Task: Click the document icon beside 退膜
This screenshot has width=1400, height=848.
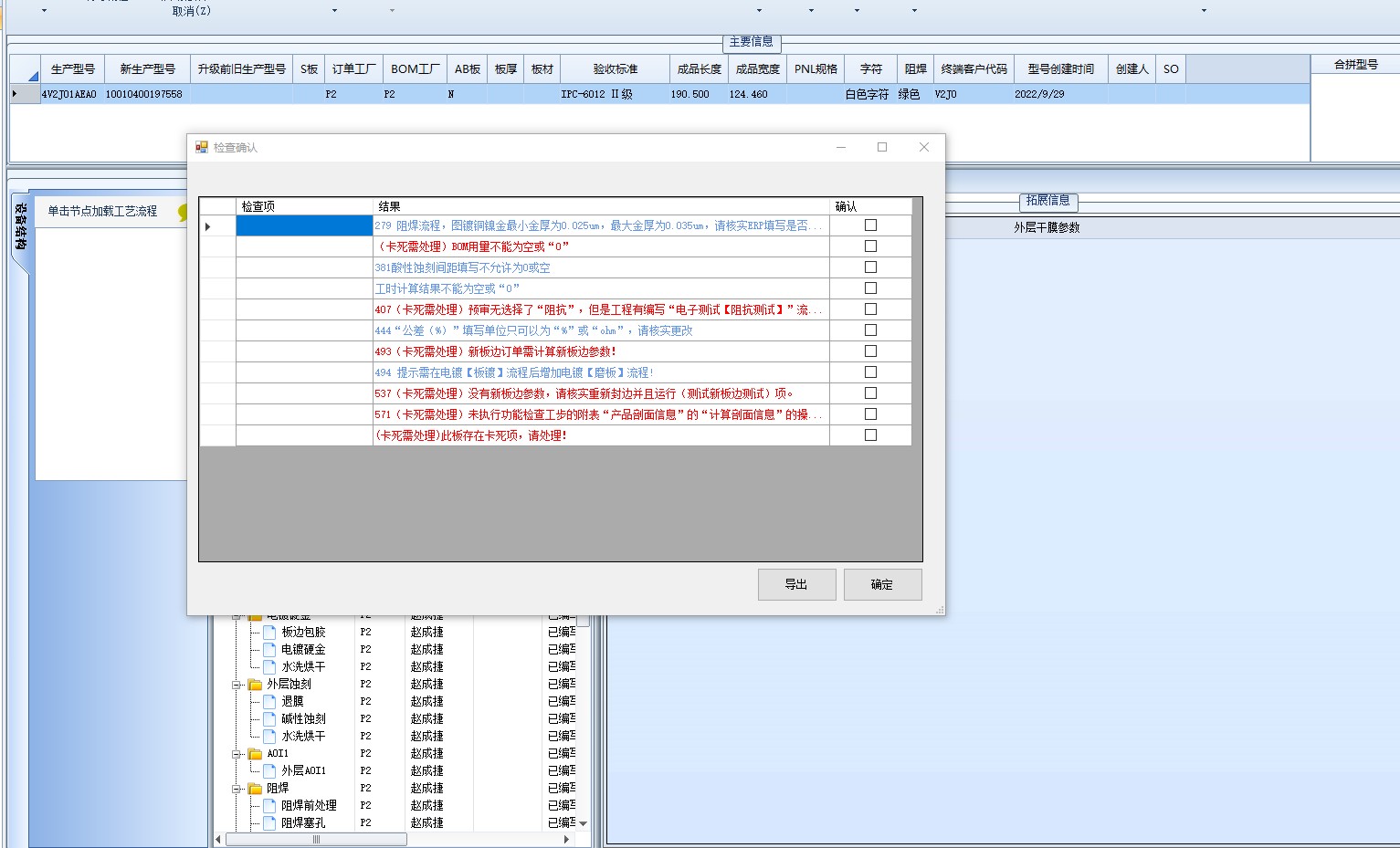Action: [269, 701]
